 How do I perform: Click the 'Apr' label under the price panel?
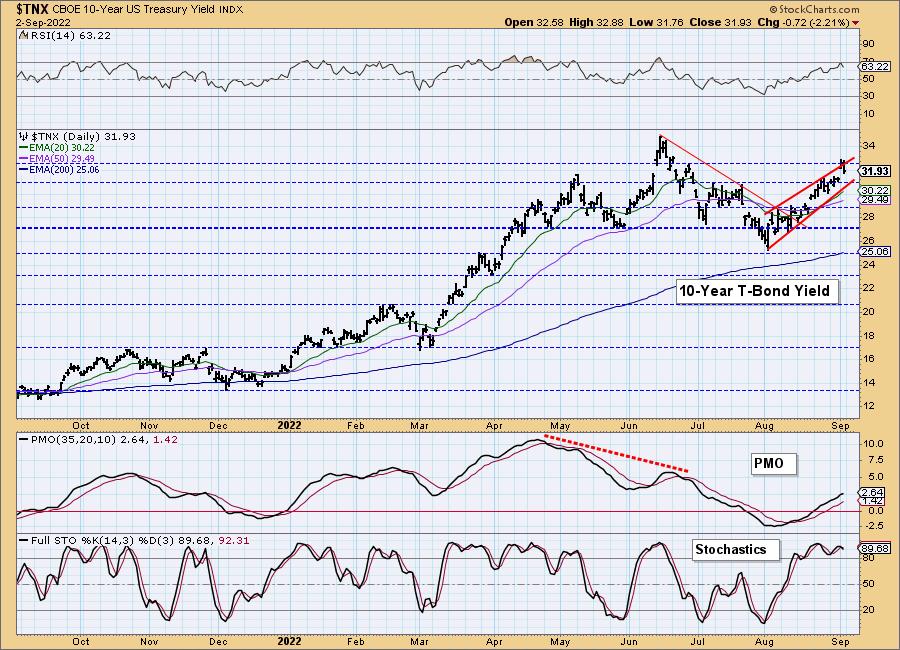pyautogui.click(x=494, y=426)
